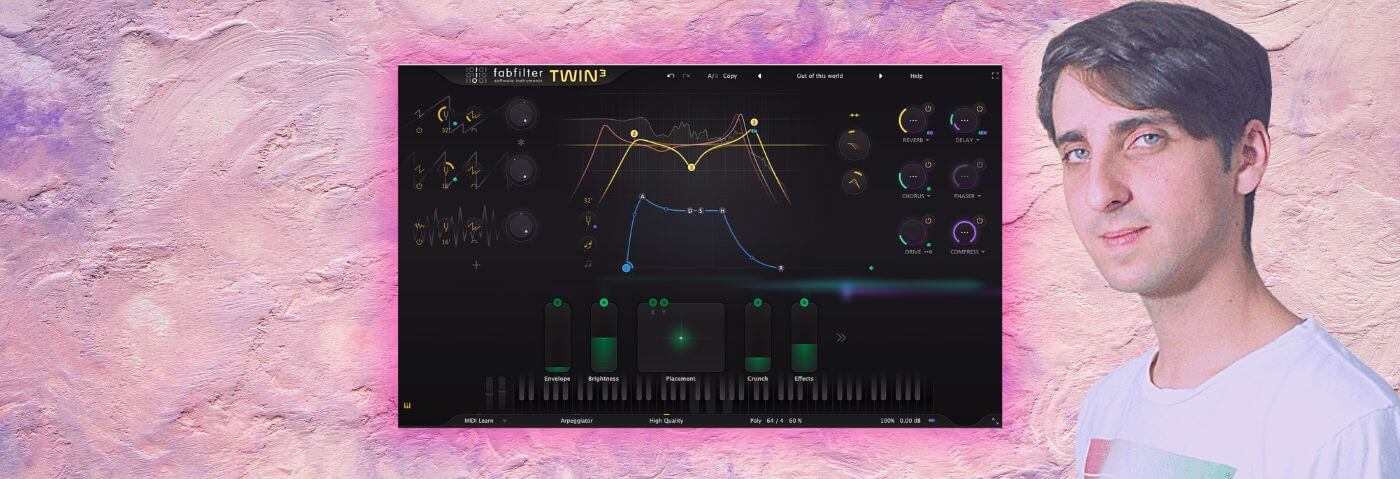Select the envelope attack point A
The height and width of the screenshot is (479, 1400).
coord(642,197)
